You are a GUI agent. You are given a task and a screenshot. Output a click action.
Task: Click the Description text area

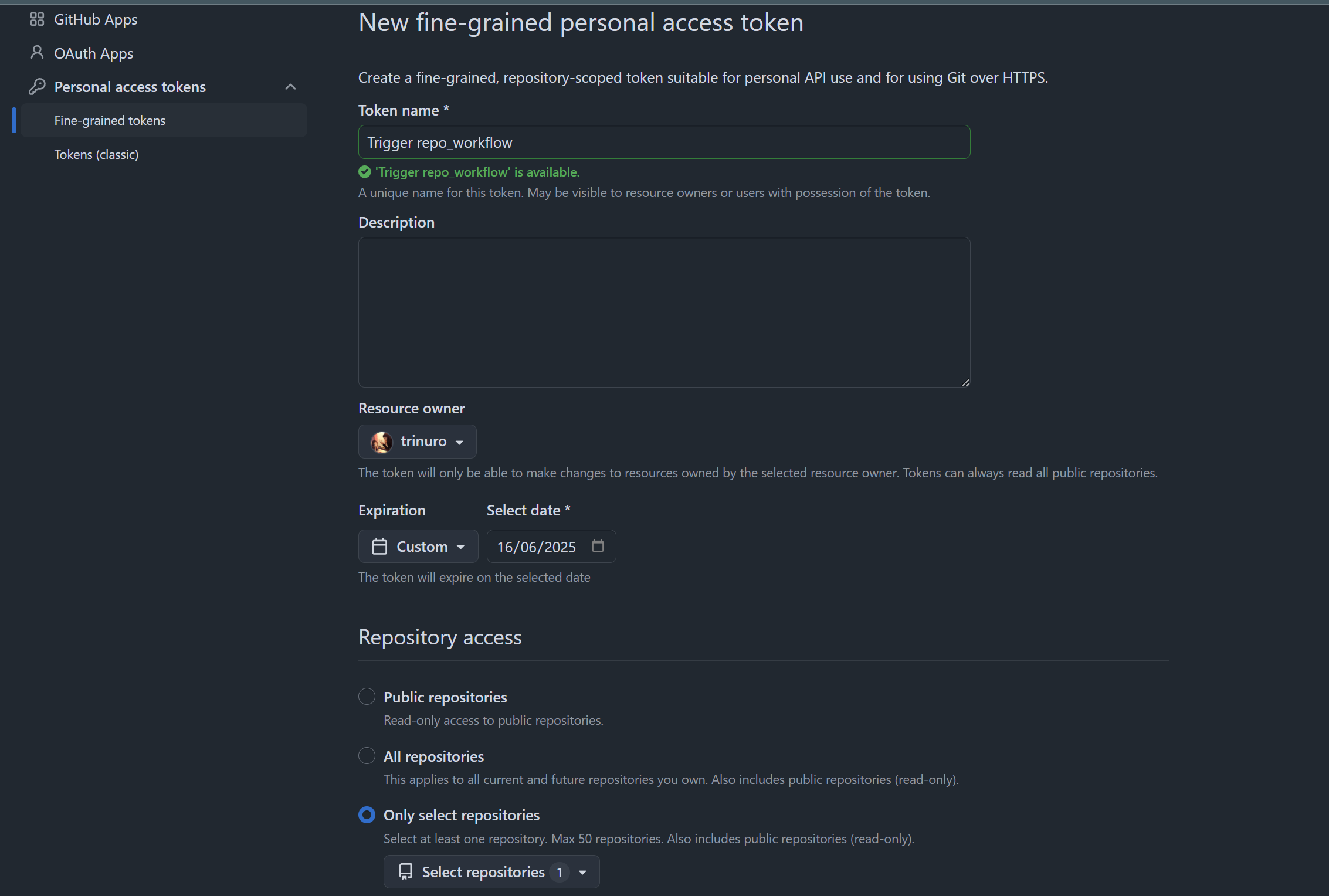click(664, 313)
